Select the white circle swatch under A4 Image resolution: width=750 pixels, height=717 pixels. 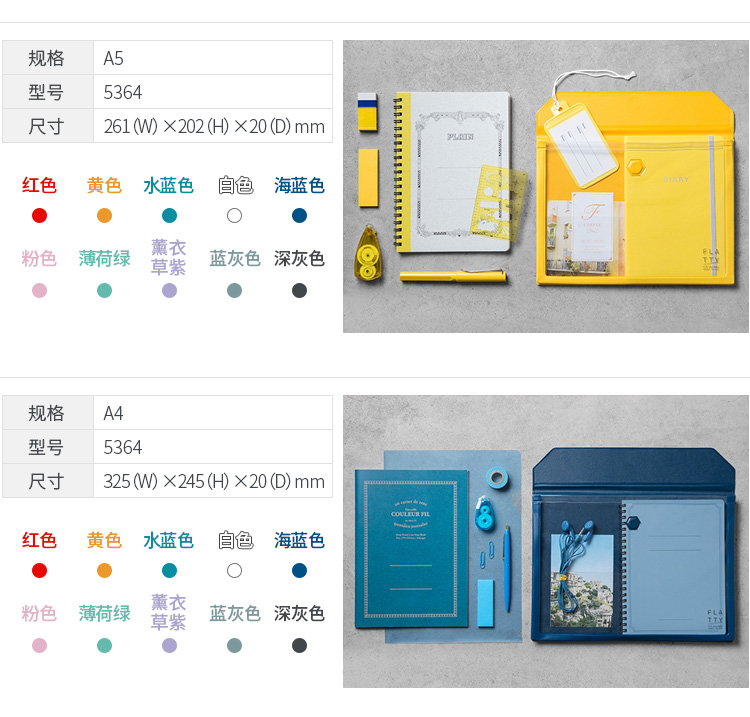tap(234, 571)
